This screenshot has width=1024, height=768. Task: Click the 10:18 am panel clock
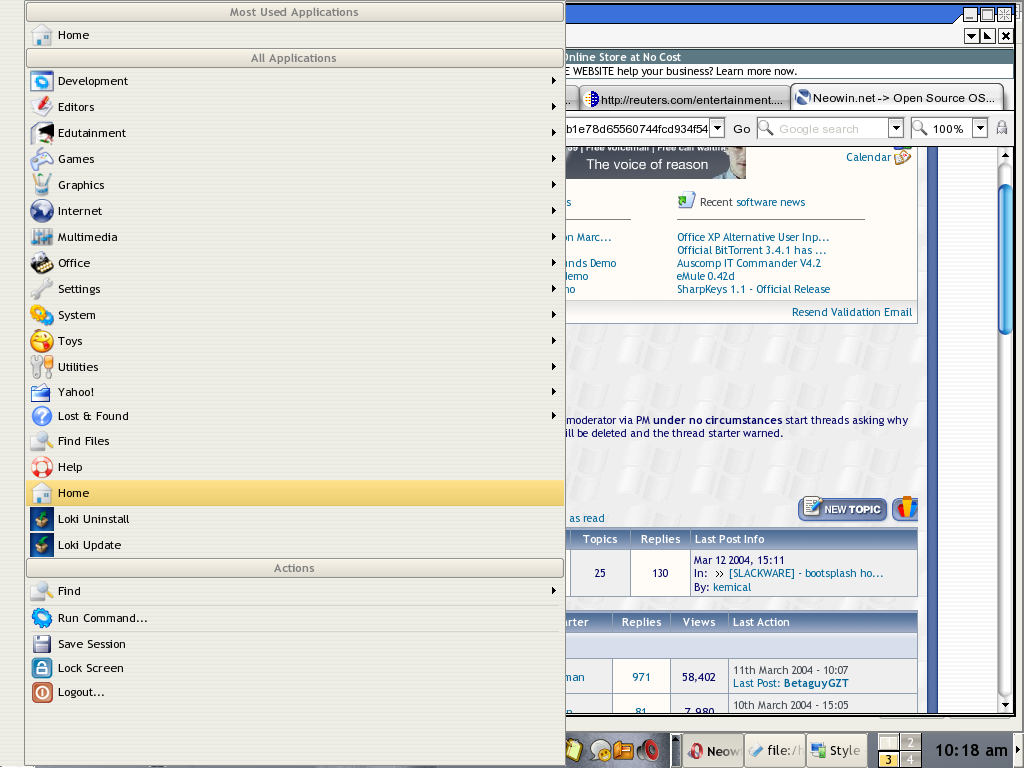[970, 750]
